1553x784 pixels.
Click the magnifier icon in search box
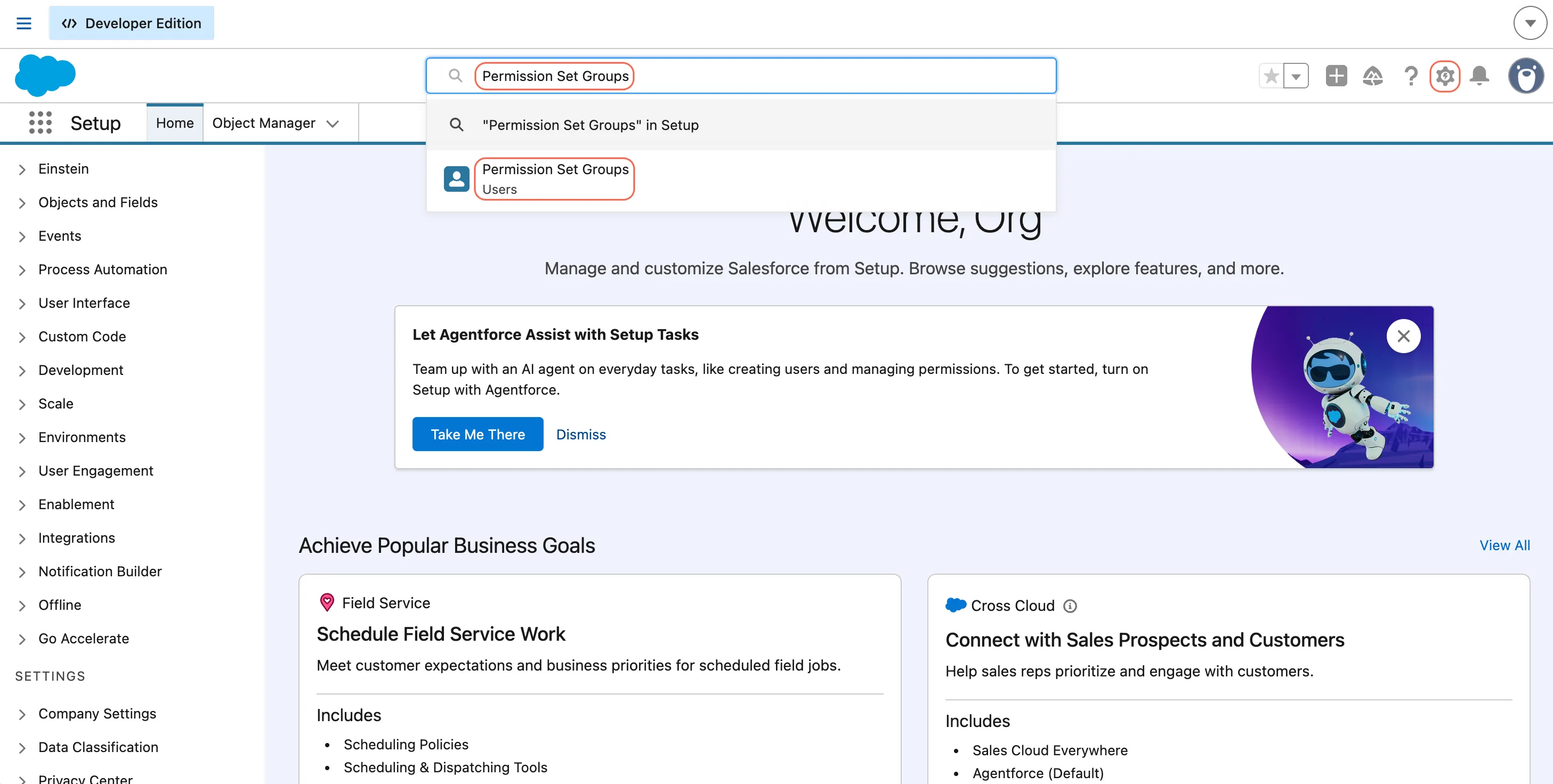456,76
